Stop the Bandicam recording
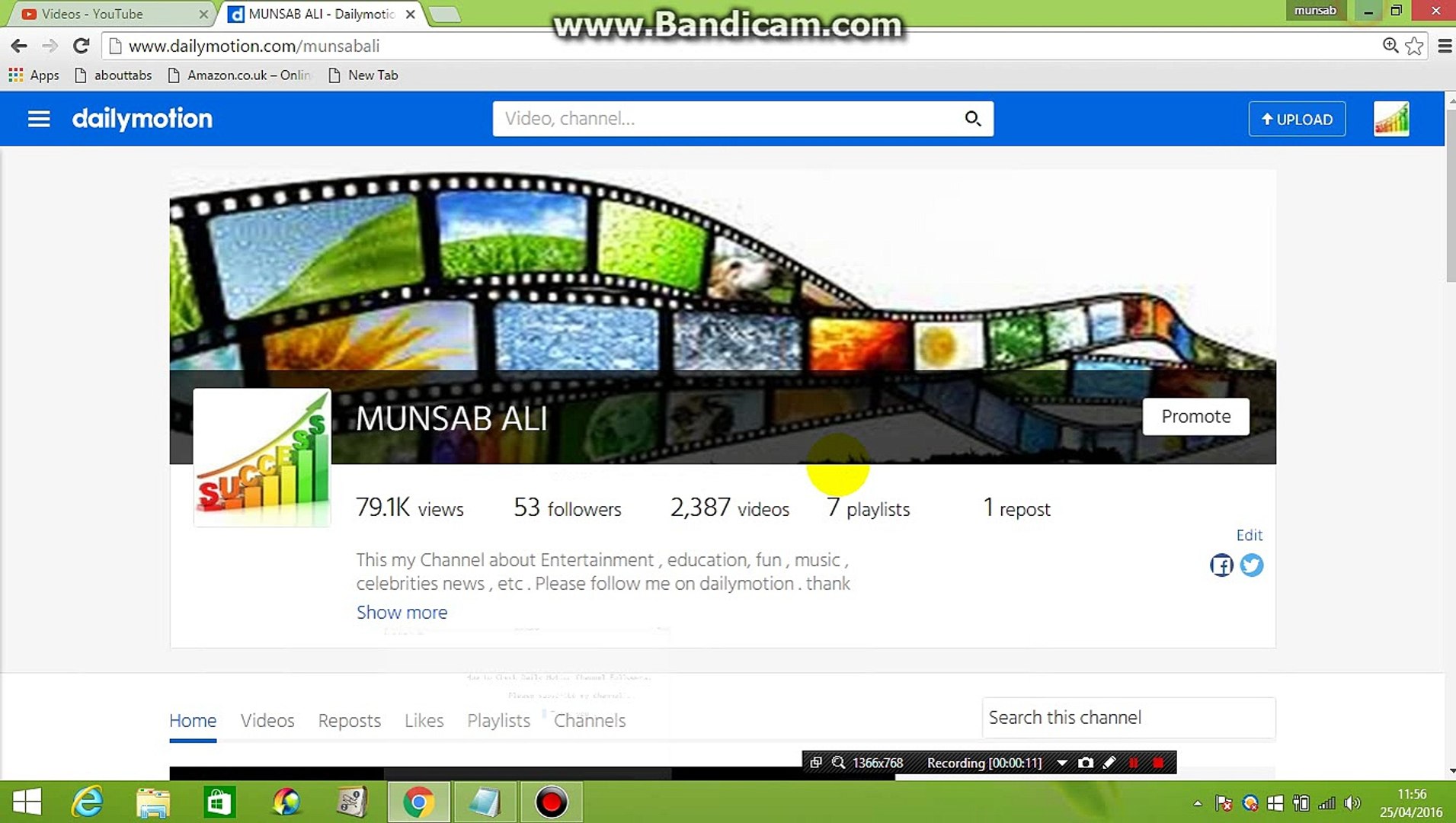This screenshot has width=1456, height=823. (1158, 762)
